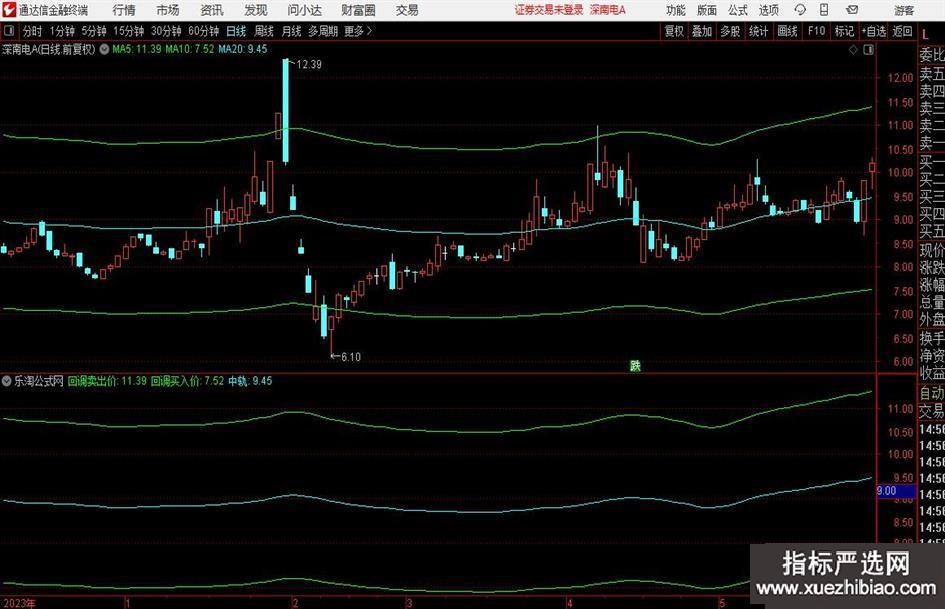Viewport: 945px width, 609px height.
Task: Click the diamond icon above main chart
Action: pos(853,50)
